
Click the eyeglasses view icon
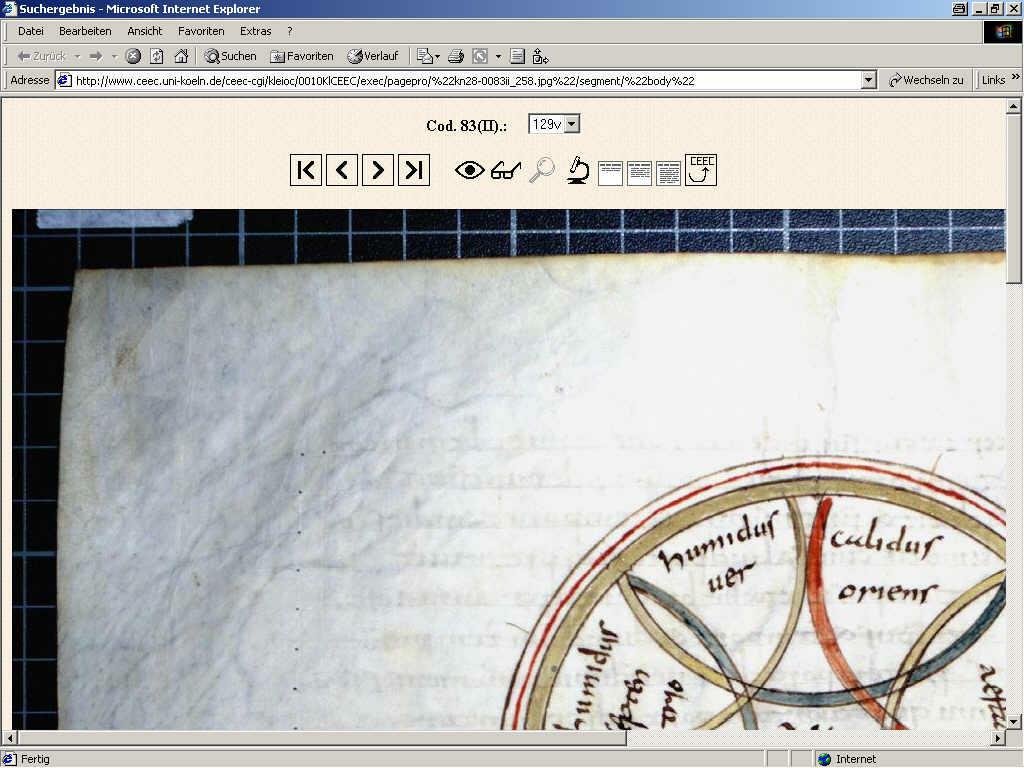(x=506, y=171)
